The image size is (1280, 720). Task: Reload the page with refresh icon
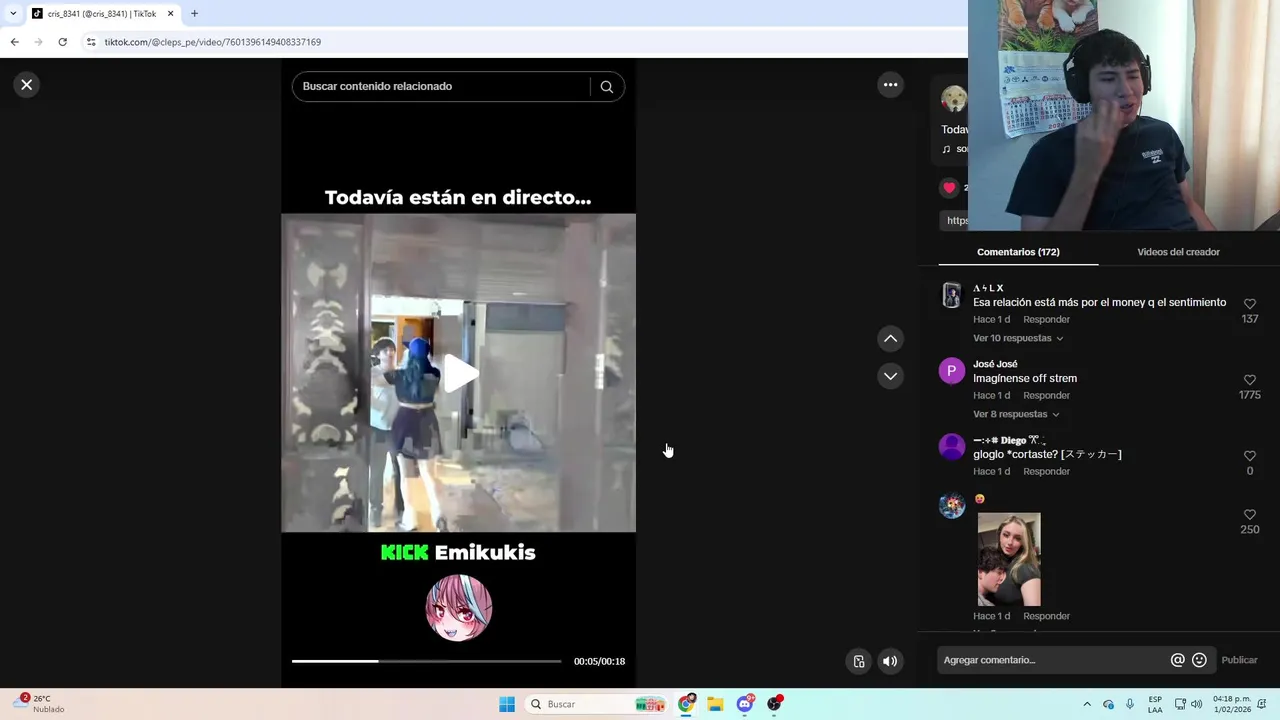pyautogui.click(x=62, y=42)
